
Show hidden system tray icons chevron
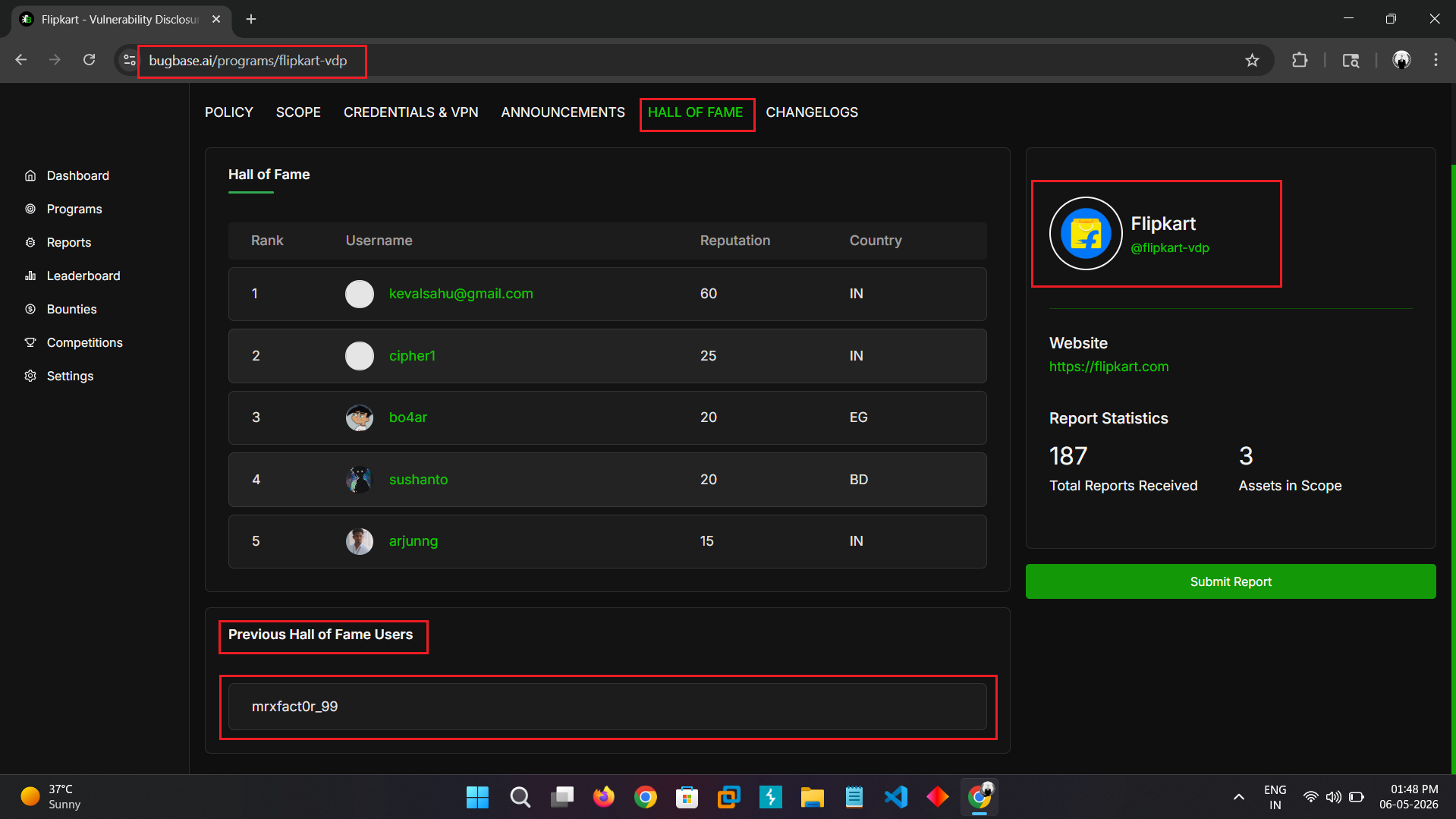[1238, 797]
